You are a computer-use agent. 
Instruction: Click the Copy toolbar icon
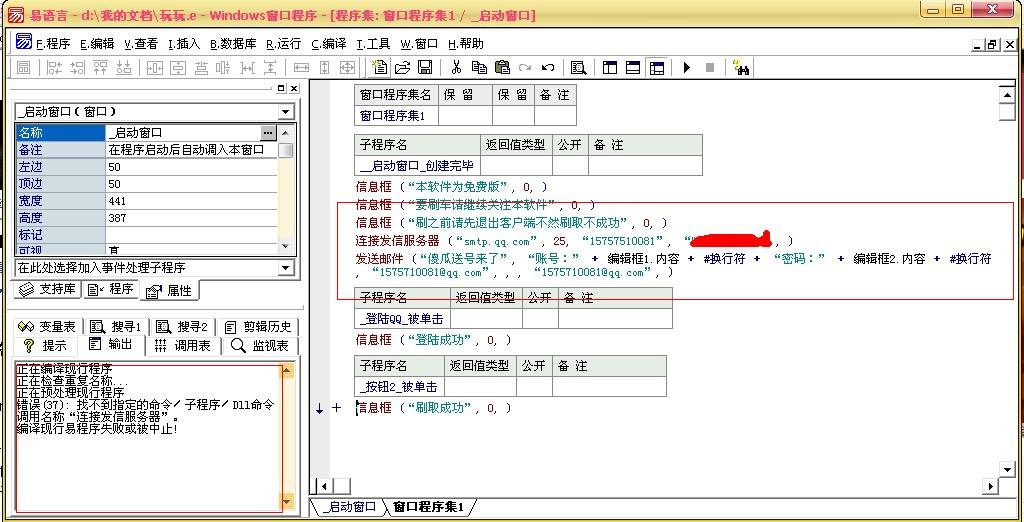pos(479,67)
